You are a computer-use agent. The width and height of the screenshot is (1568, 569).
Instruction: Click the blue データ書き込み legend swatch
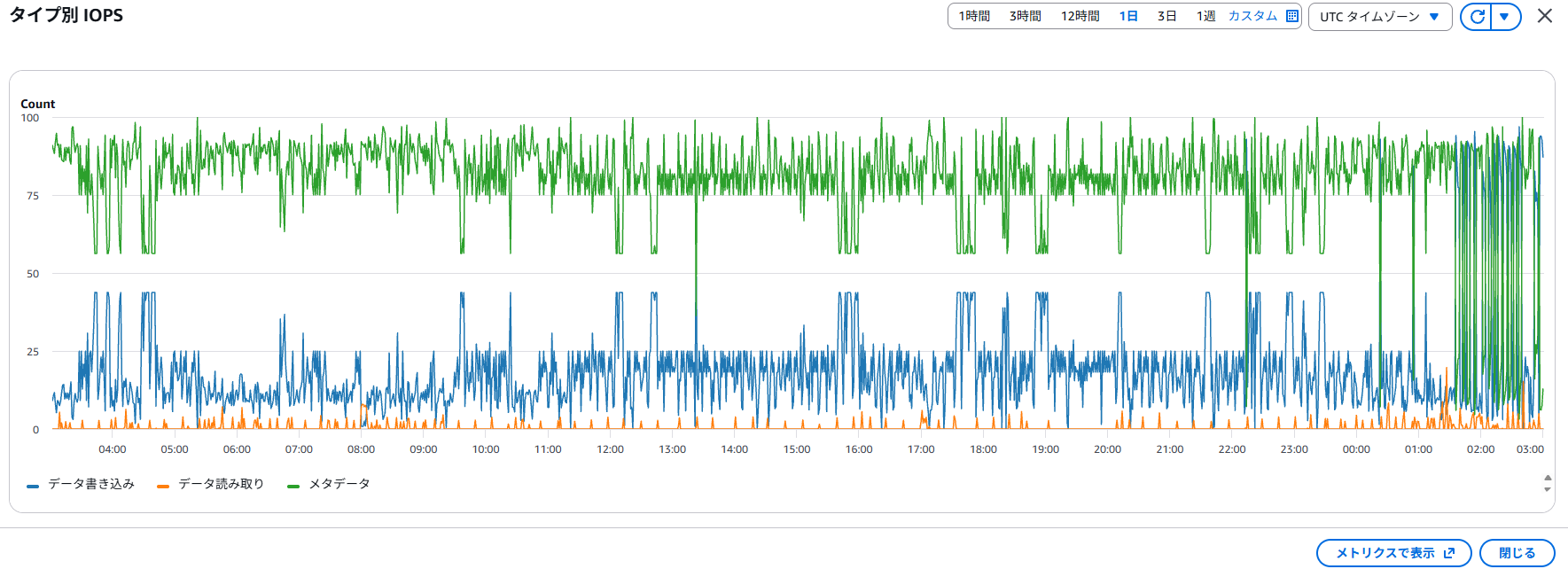(x=33, y=486)
